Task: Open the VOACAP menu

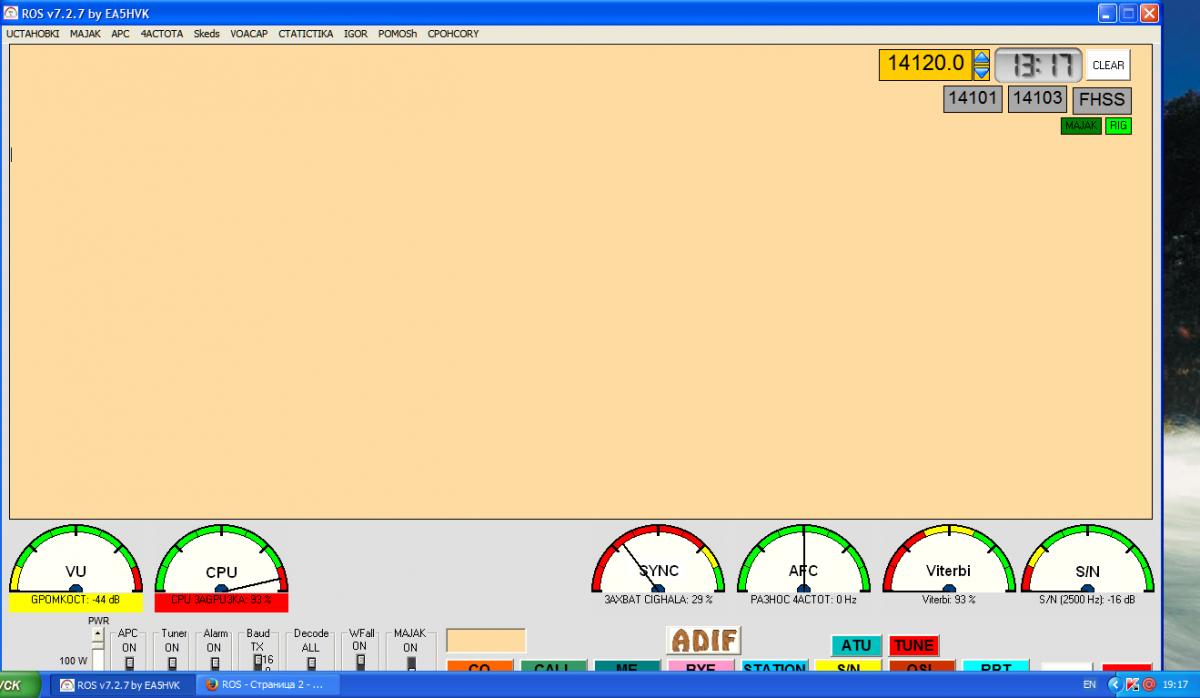Action: [x=249, y=33]
